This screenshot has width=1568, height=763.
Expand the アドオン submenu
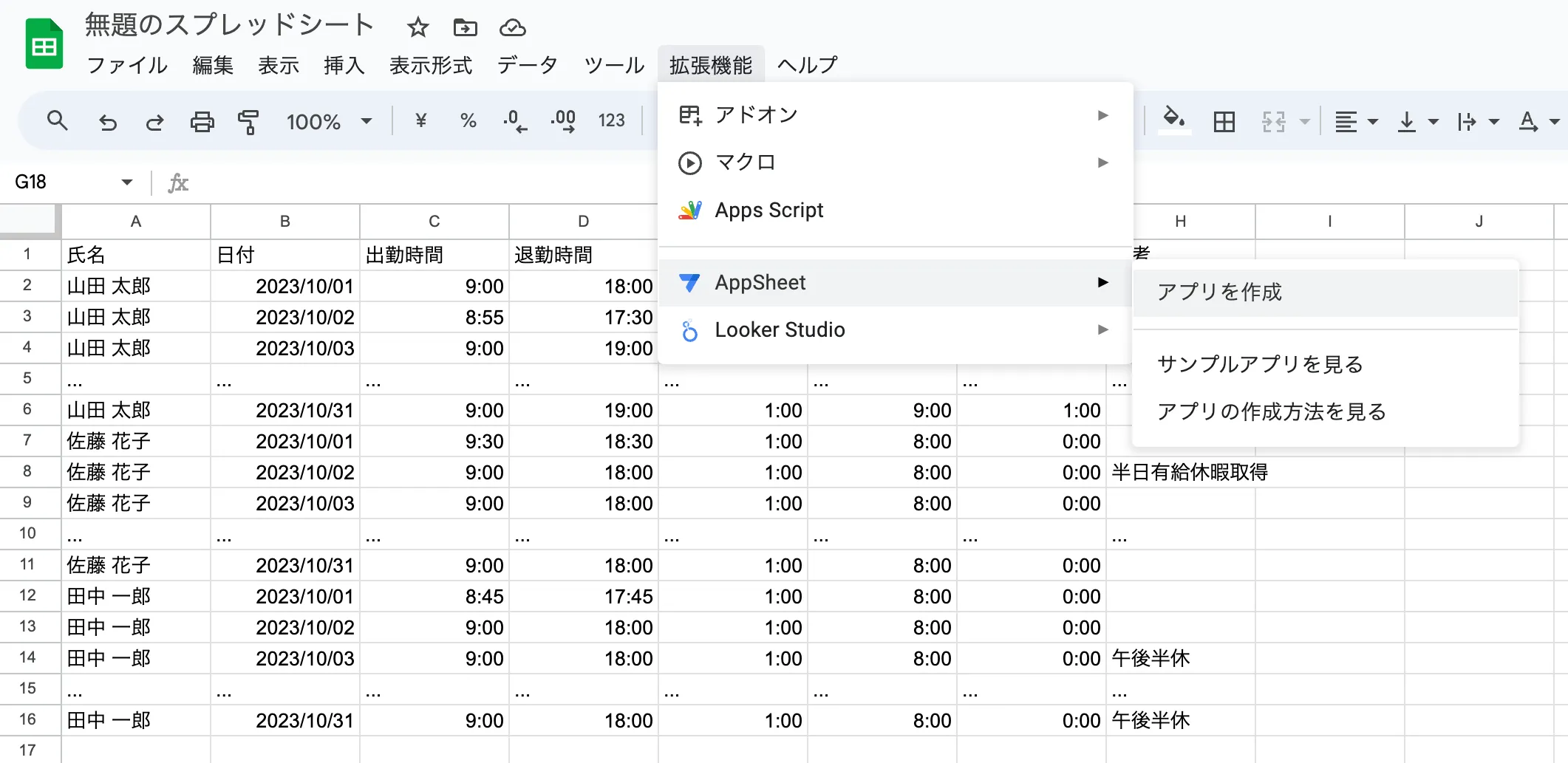895,115
